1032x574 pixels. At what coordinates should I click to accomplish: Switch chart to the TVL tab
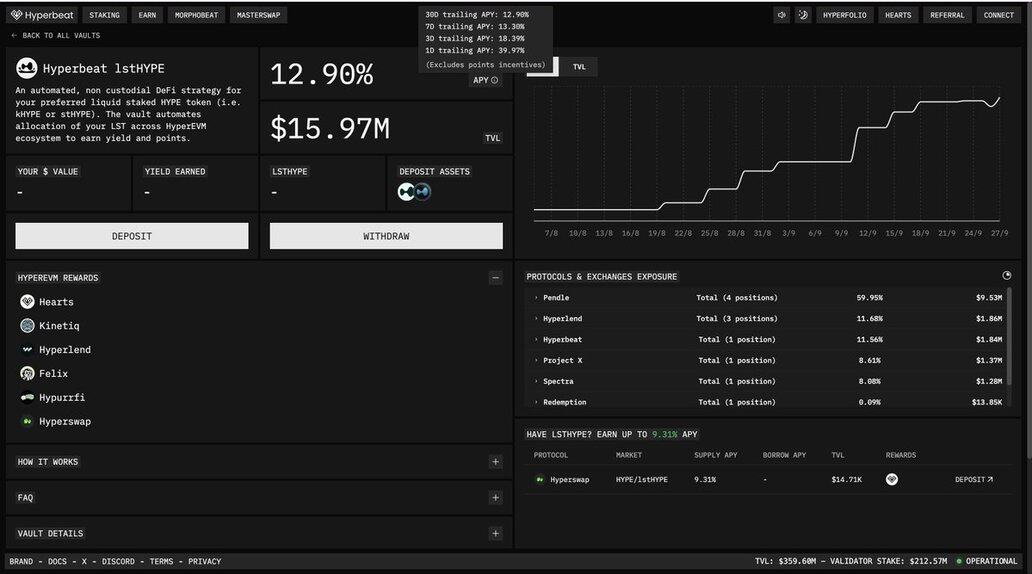click(x=579, y=66)
